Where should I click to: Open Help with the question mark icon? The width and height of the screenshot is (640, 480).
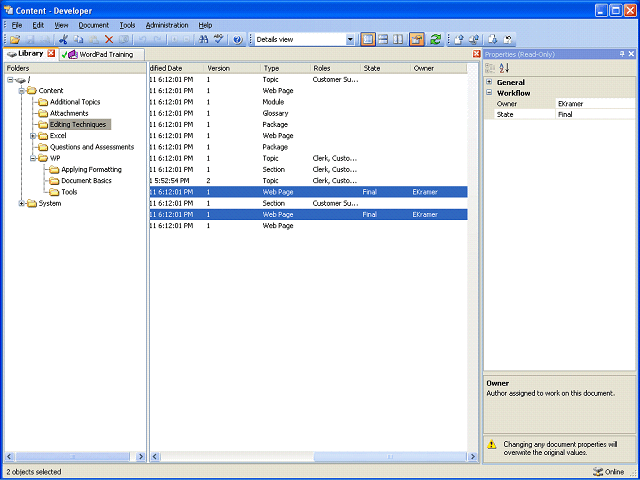pyautogui.click(x=238, y=40)
